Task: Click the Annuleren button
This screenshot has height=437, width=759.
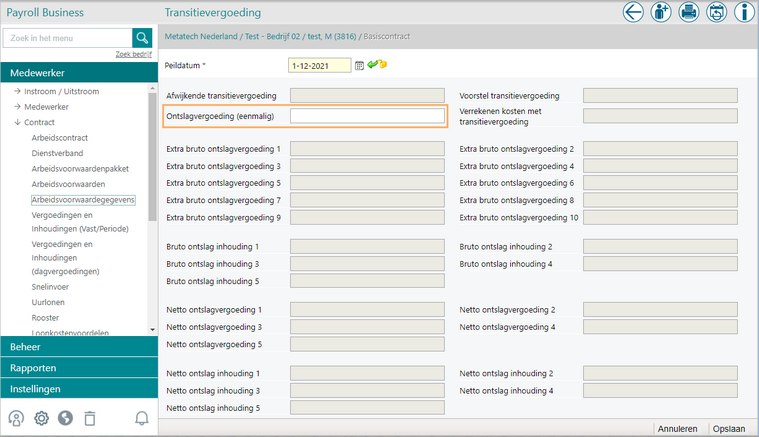Action: 677,428
